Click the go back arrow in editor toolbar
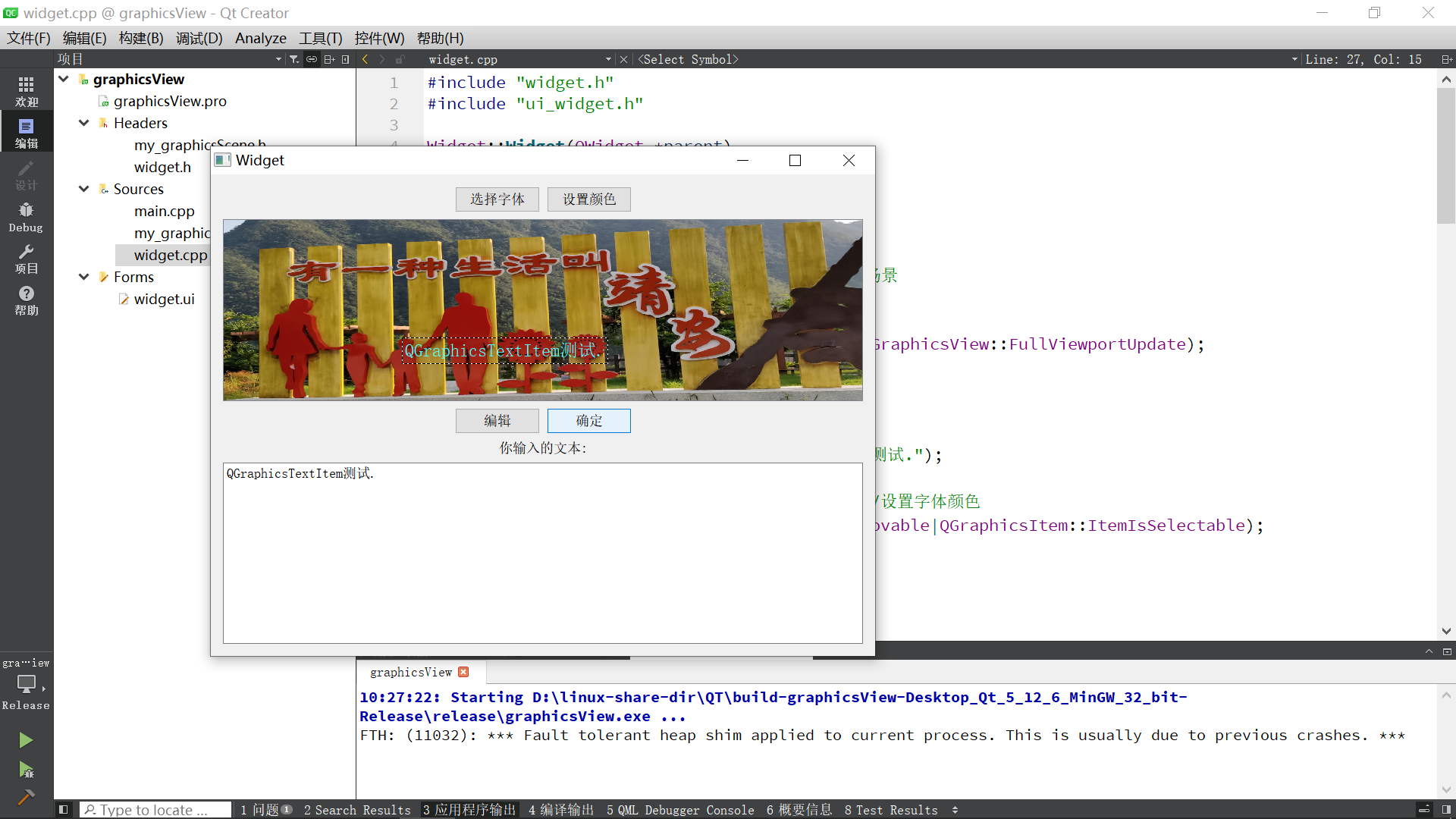Image resolution: width=1456 pixels, height=819 pixels. tap(366, 59)
